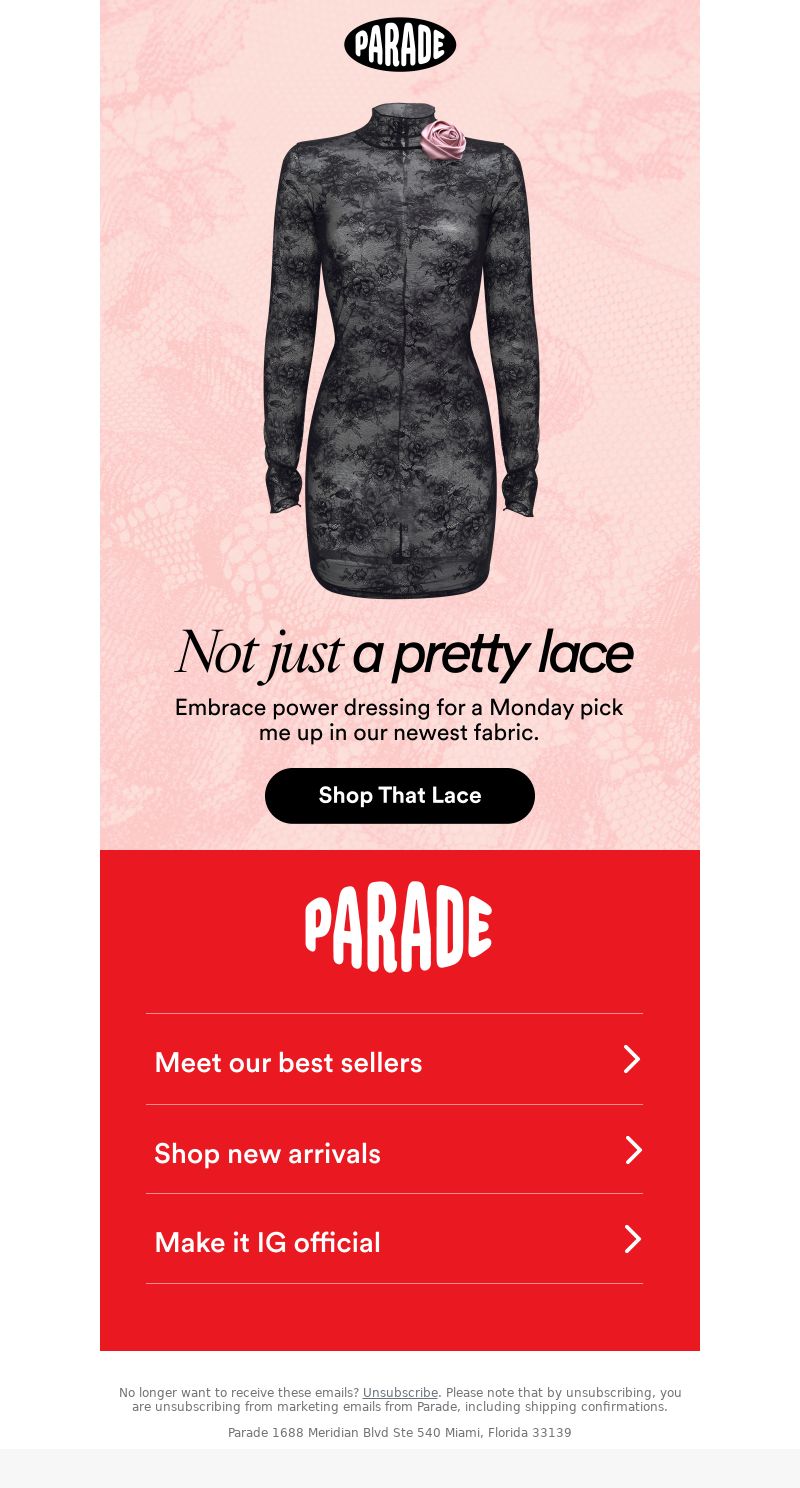Click the Embrace power dressing paragraph text
The width and height of the screenshot is (800, 1488).
tap(399, 720)
